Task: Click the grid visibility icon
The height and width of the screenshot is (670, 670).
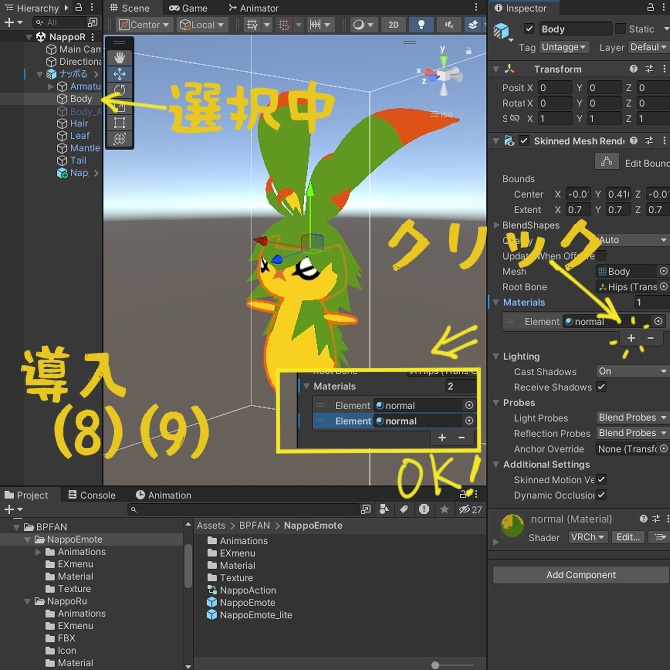Action: click(253, 25)
